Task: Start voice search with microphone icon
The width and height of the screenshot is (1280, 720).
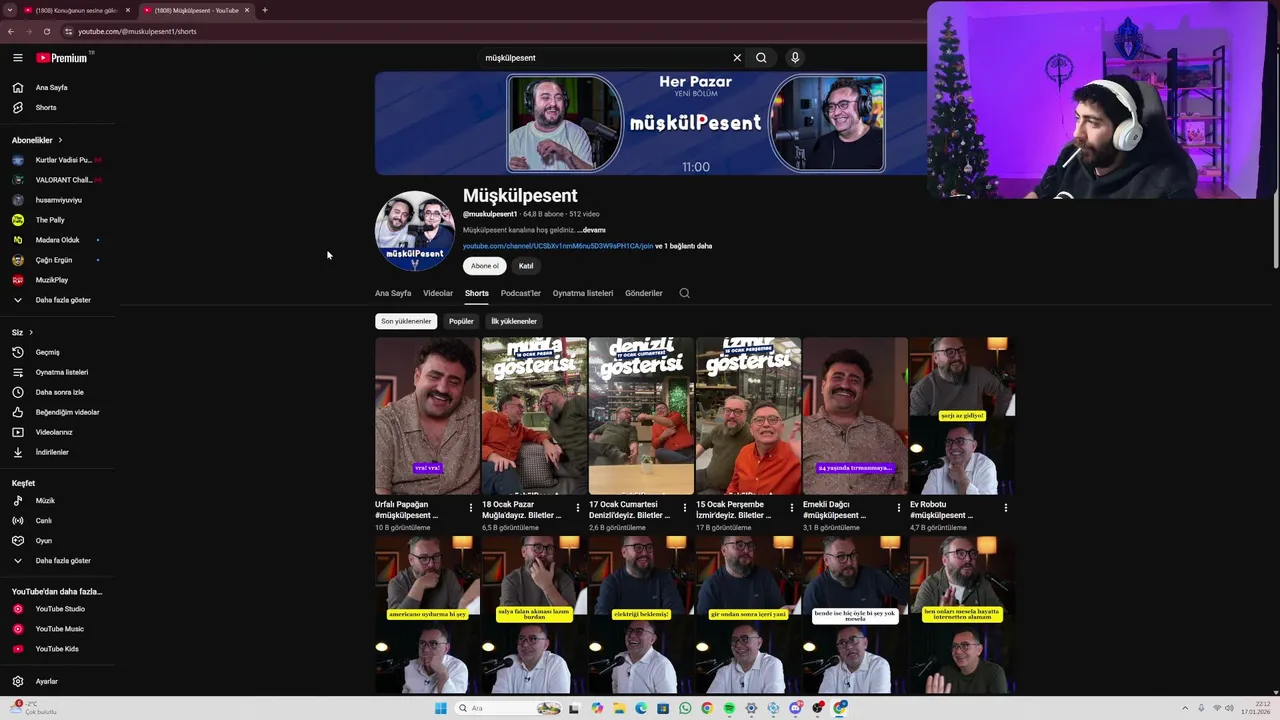Action: coord(795,58)
